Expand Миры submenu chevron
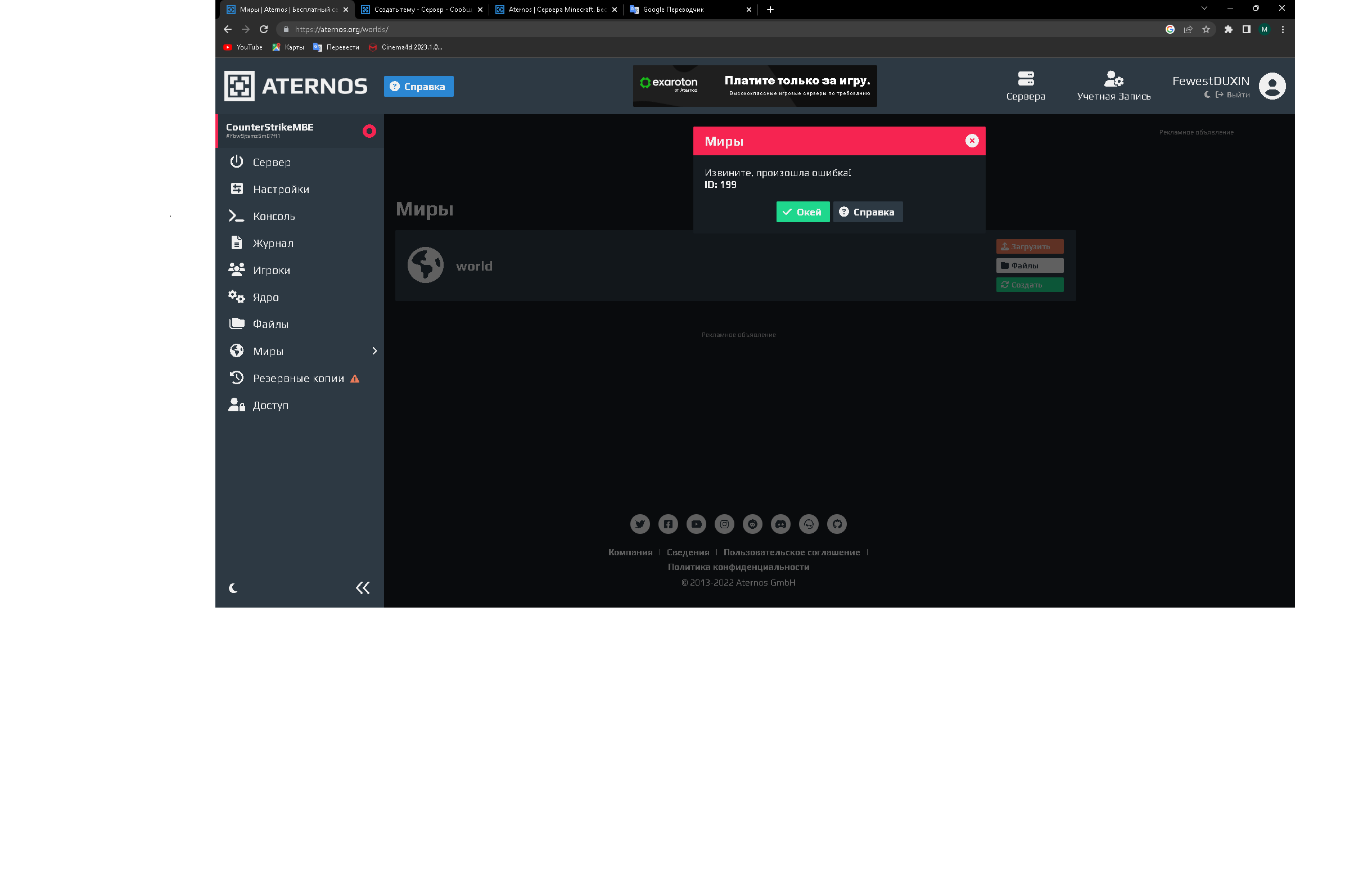The width and height of the screenshot is (1372, 890). (374, 351)
